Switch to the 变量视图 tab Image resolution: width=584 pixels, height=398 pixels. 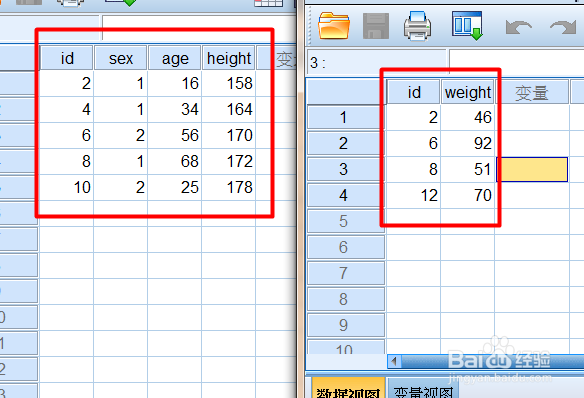423,389
